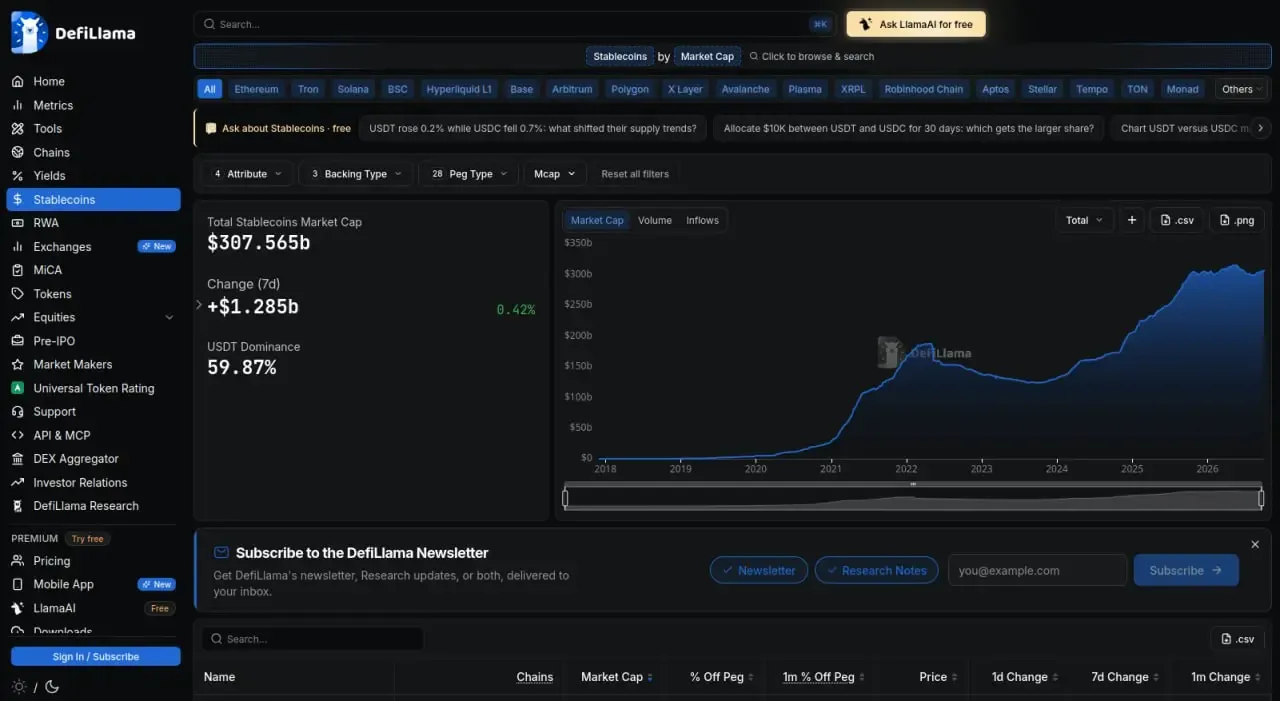Viewport: 1280px width, 701px height.
Task: Open Yields via its percent icon
Action: [17, 176]
